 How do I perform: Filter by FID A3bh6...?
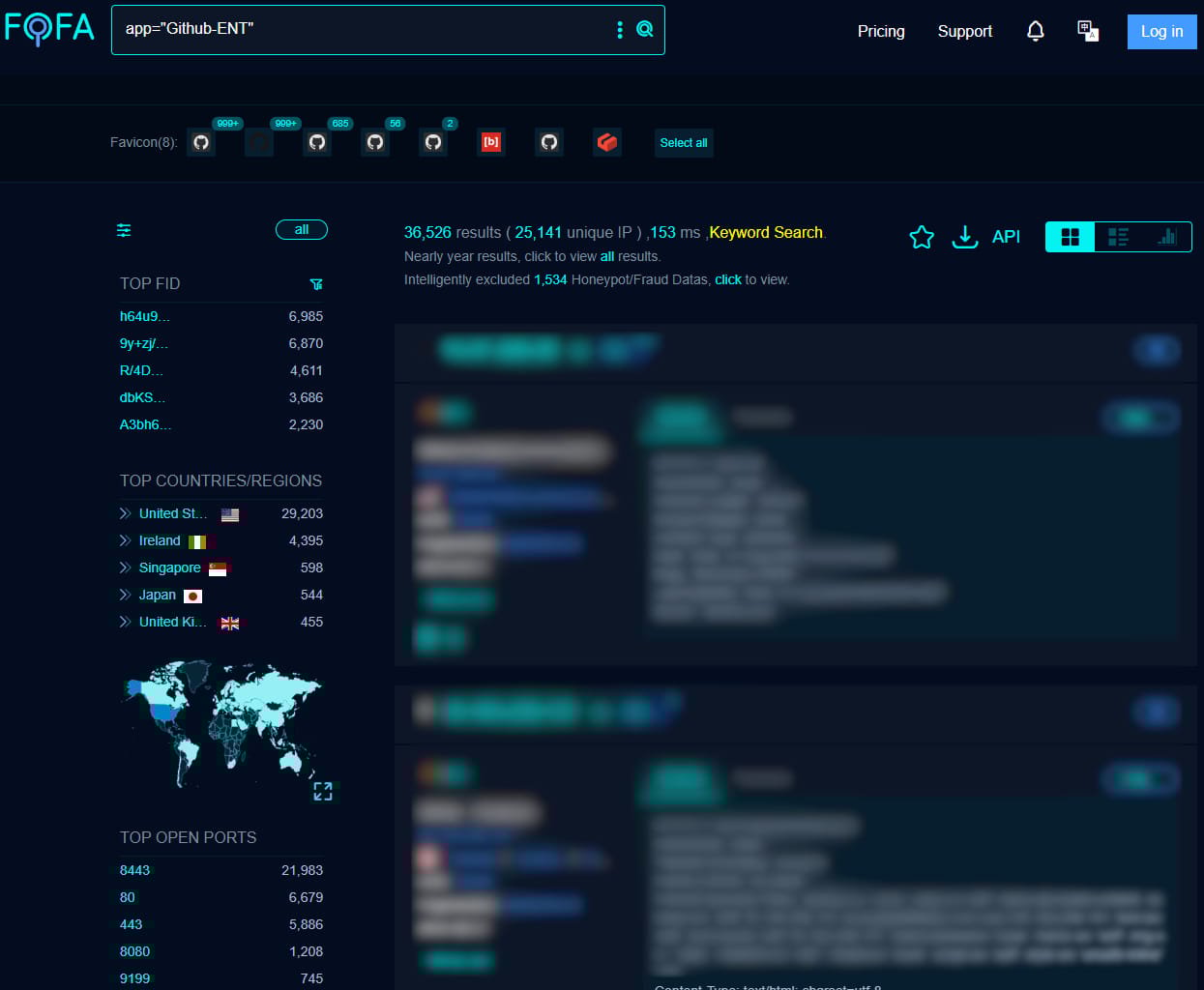click(145, 424)
